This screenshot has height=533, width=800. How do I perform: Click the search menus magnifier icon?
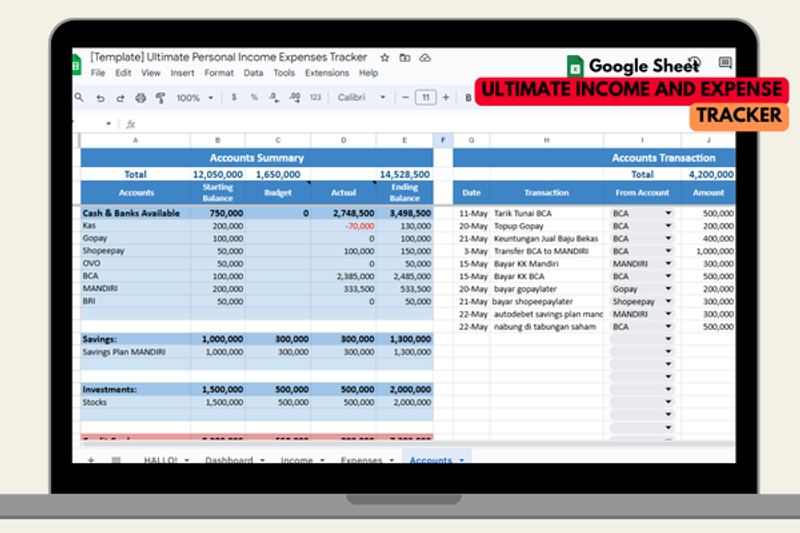(x=79, y=97)
